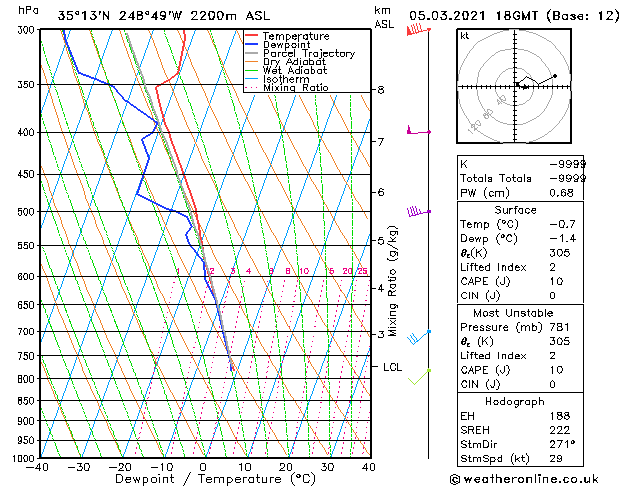Click the red Temperature line sample in legend

point(252,36)
